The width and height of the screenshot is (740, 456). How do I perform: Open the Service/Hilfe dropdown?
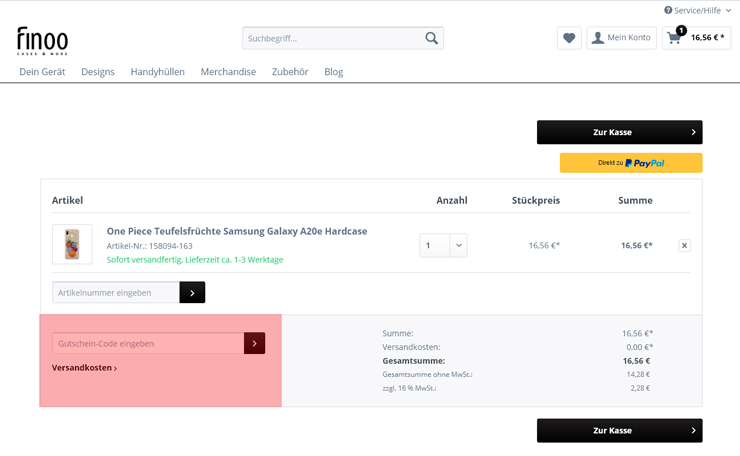(698, 10)
